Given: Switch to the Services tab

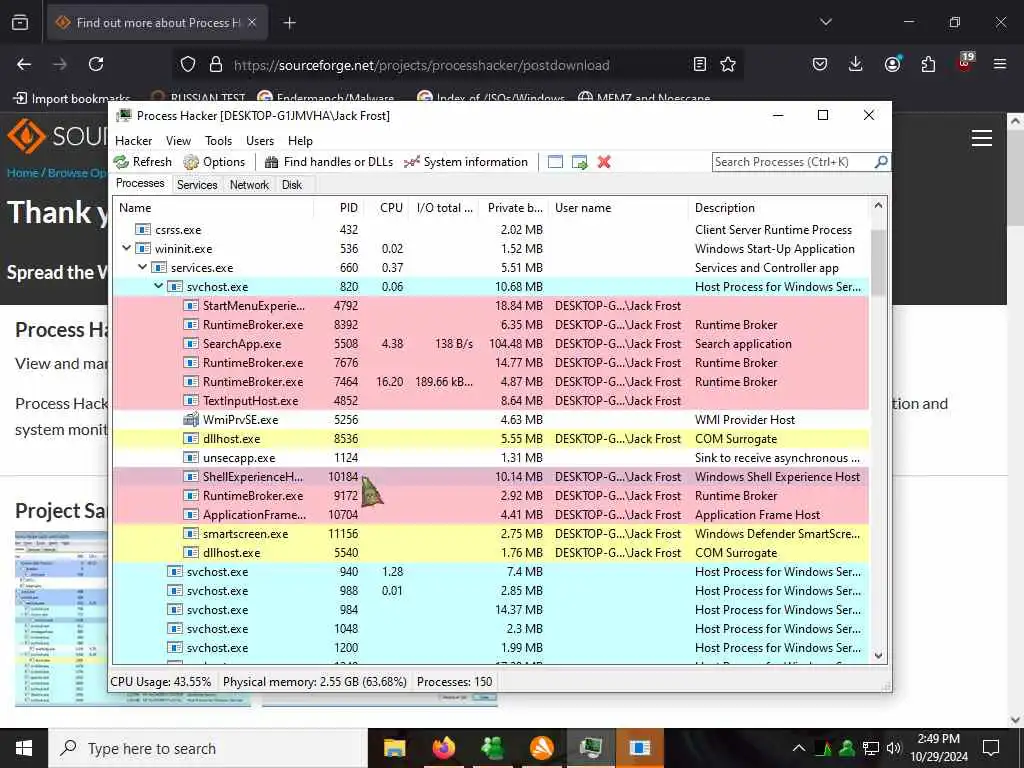Looking at the screenshot, I should point(197,185).
